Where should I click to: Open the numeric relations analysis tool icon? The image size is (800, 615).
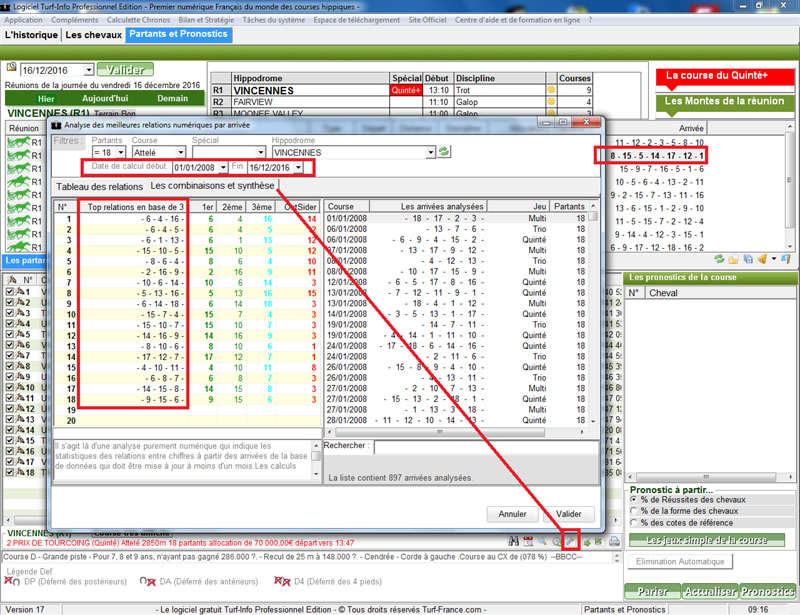coord(571,541)
